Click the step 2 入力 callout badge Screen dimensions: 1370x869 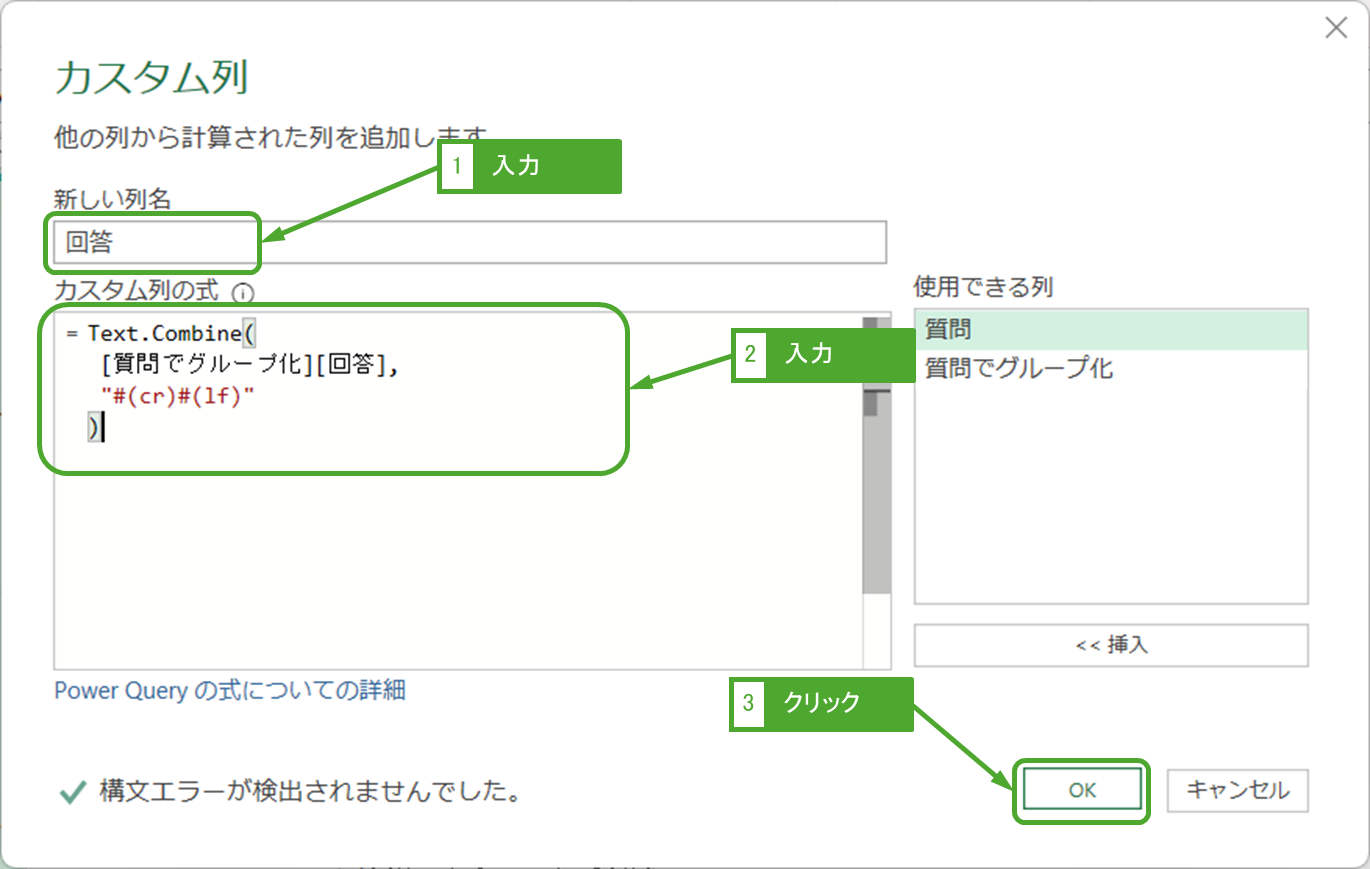tap(823, 353)
